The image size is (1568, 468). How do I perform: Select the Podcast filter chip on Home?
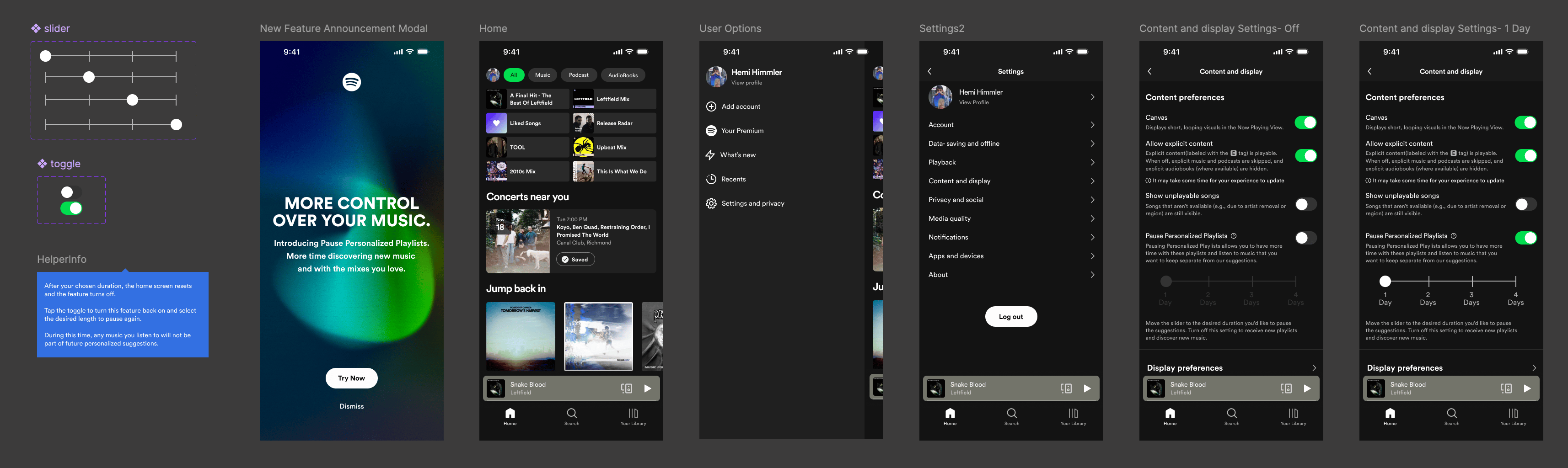point(578,75)
